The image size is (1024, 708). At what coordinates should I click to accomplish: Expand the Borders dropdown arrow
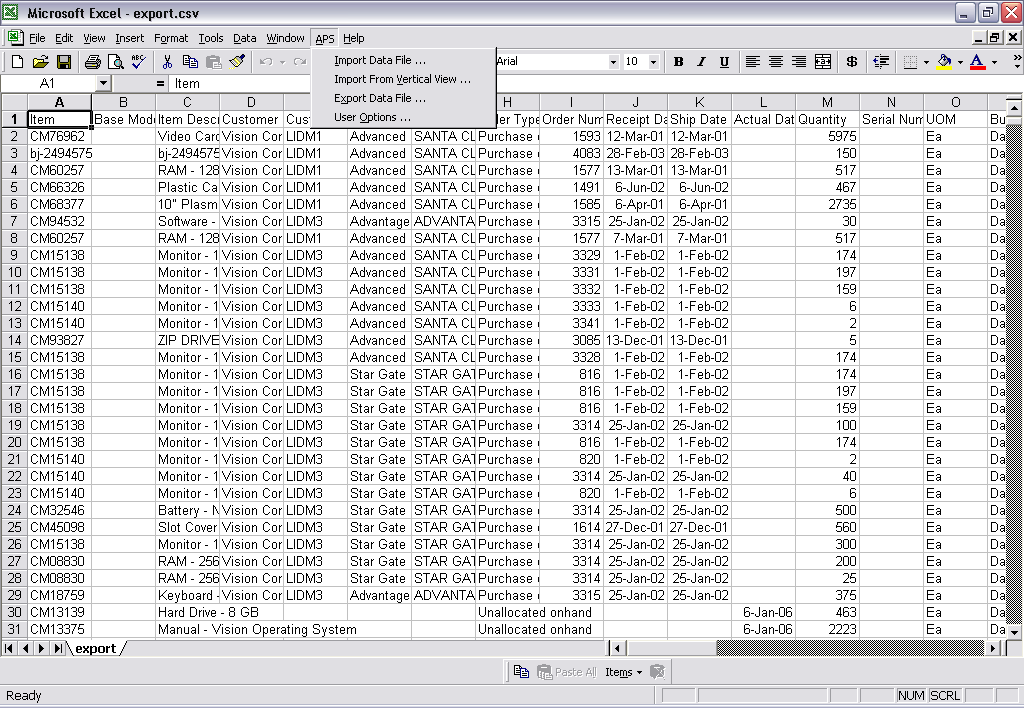point(926,62)
